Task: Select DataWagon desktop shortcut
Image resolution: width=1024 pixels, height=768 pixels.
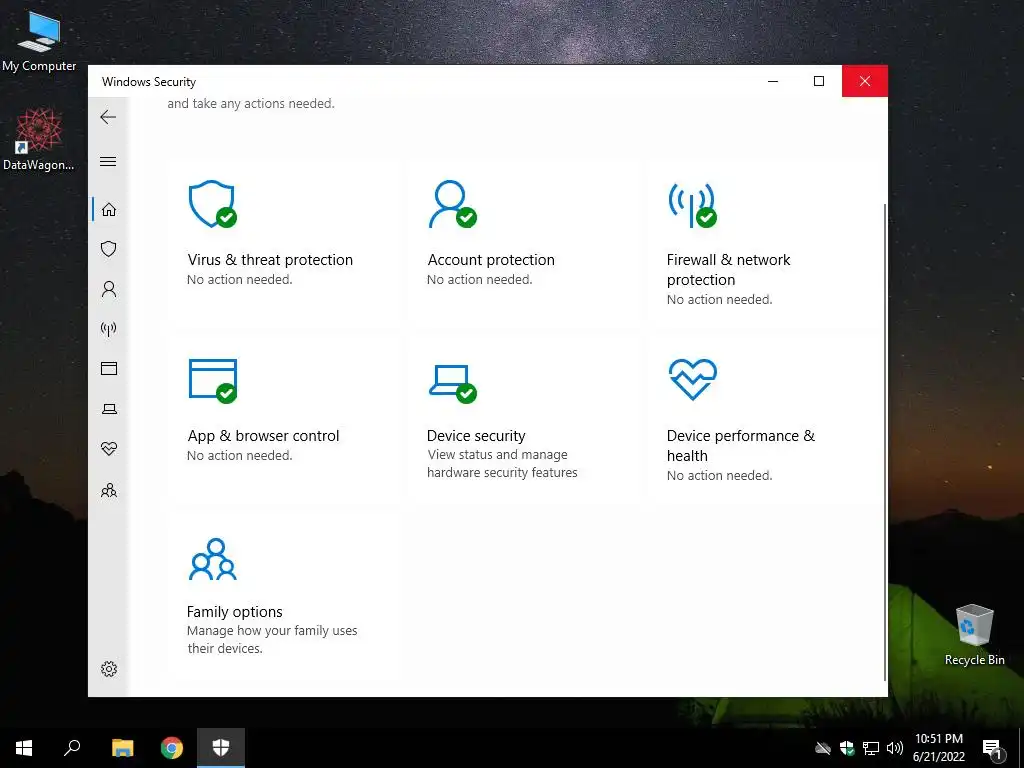Action: click(39, 140)
